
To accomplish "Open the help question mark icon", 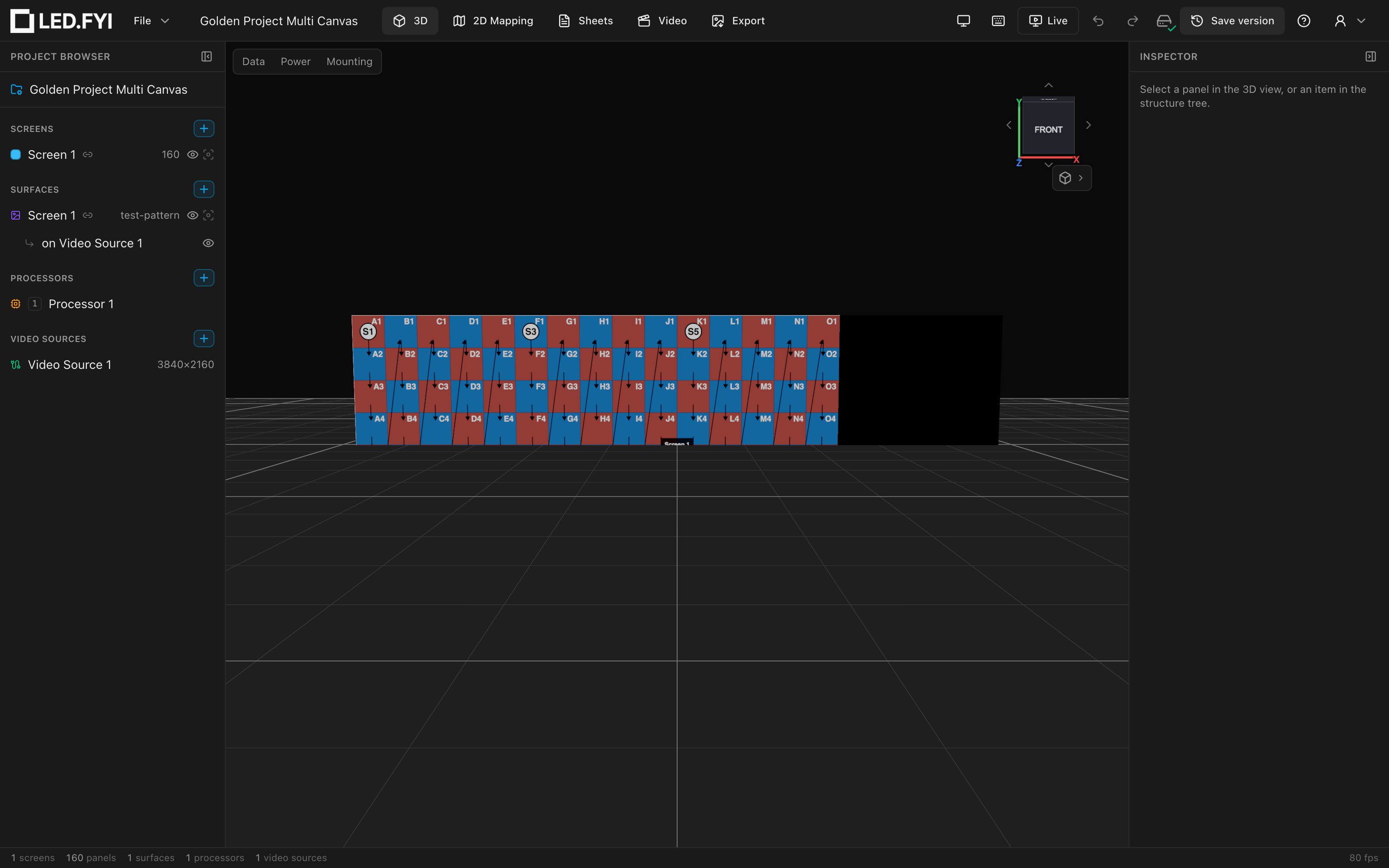I will click(x=1303, y=21).
